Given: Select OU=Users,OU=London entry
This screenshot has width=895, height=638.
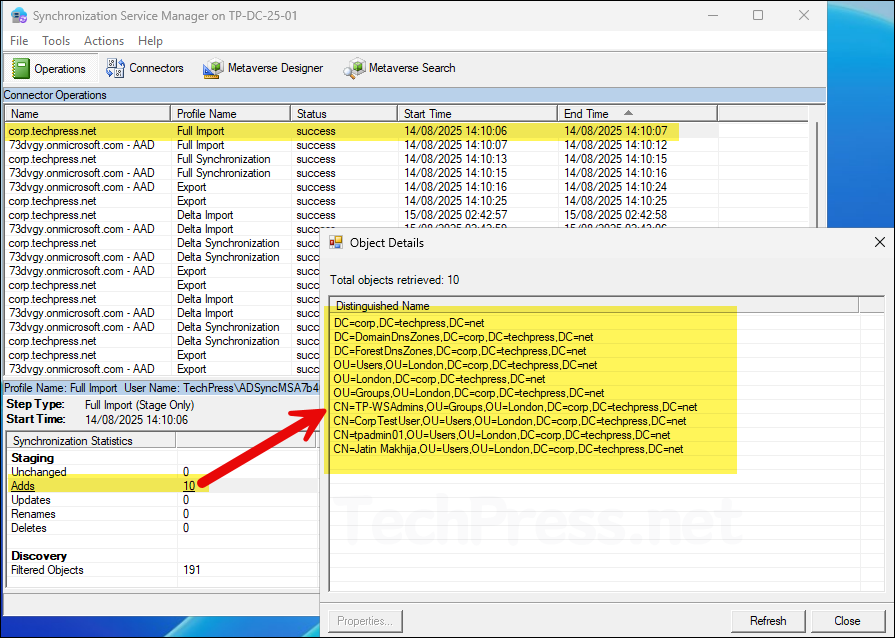Looking at the screenshot, I should tap(465, 365).
